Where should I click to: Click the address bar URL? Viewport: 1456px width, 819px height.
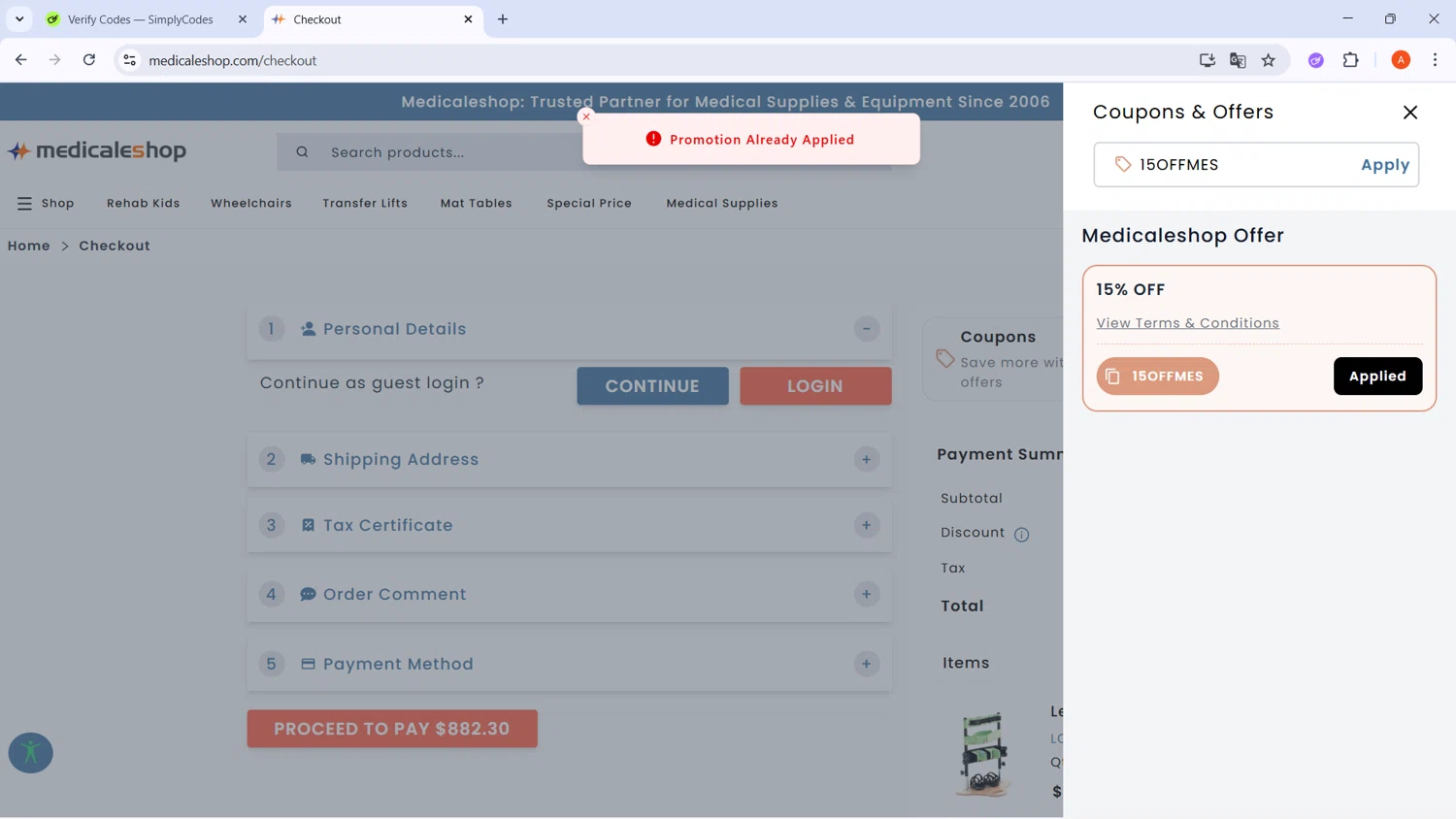pos(233,60)
